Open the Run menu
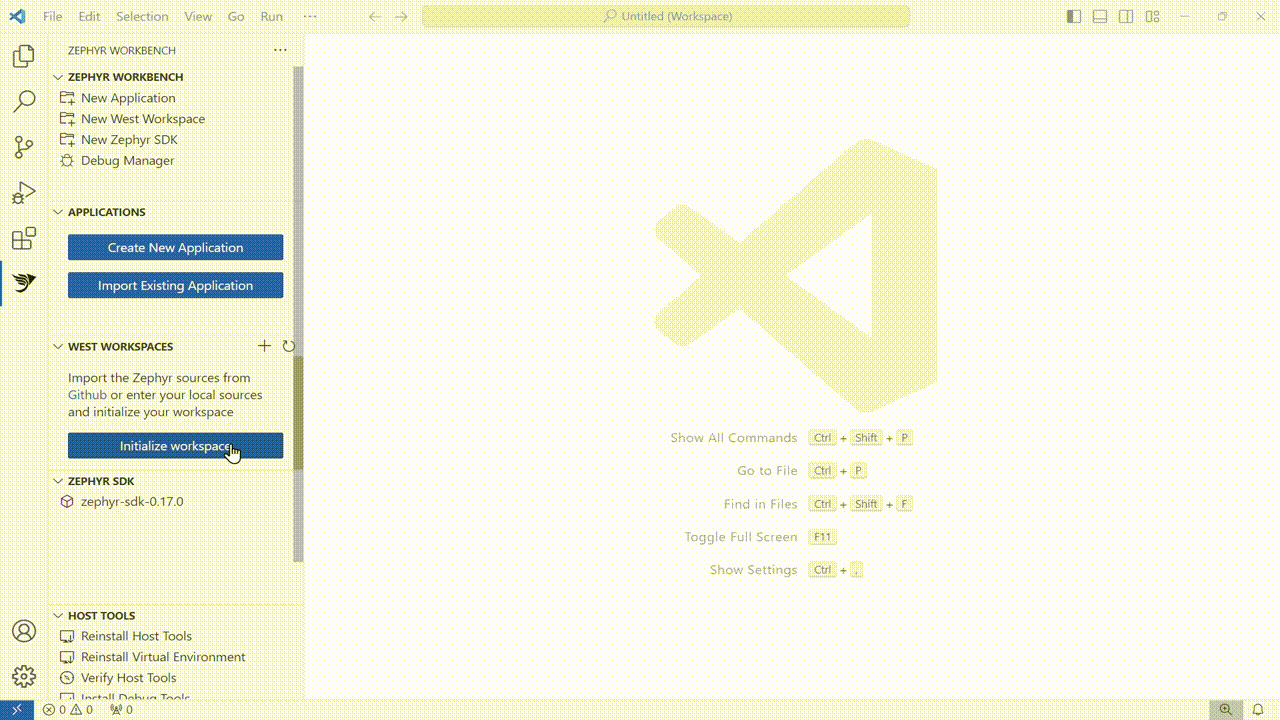Viewport: 1280px width, 720px height. [x=270, y=16]
